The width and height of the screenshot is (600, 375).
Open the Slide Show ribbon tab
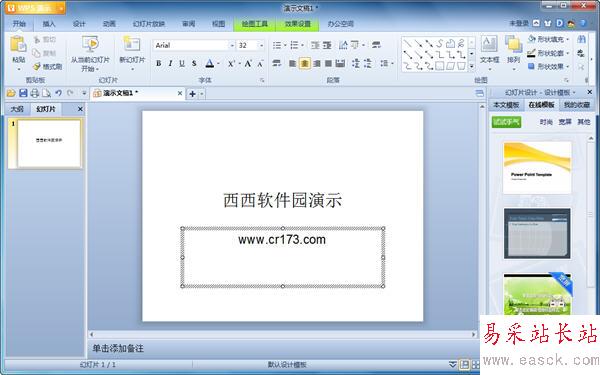click(148, 24)
